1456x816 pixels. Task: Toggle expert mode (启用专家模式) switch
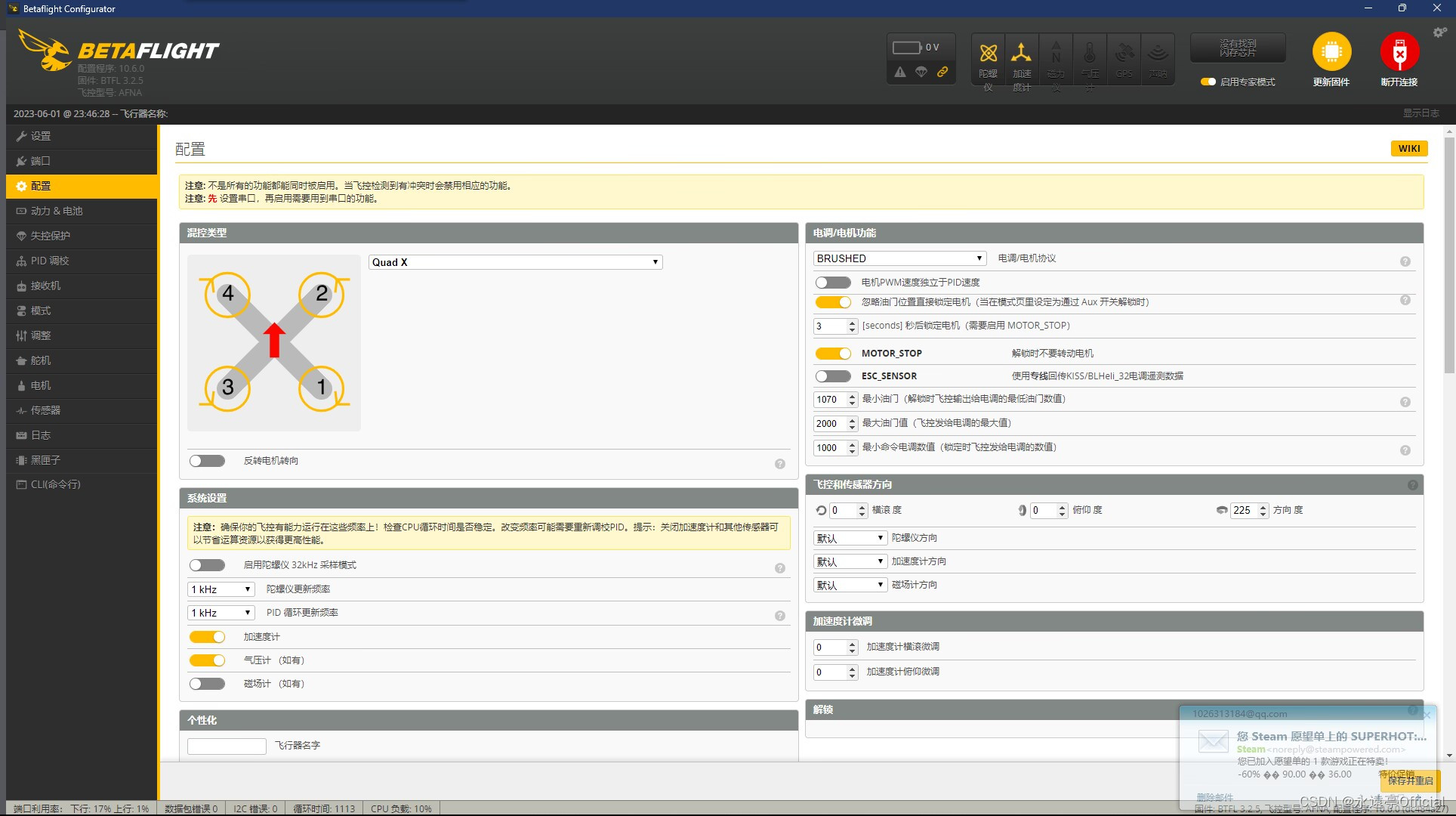[x=1208, y=82]
